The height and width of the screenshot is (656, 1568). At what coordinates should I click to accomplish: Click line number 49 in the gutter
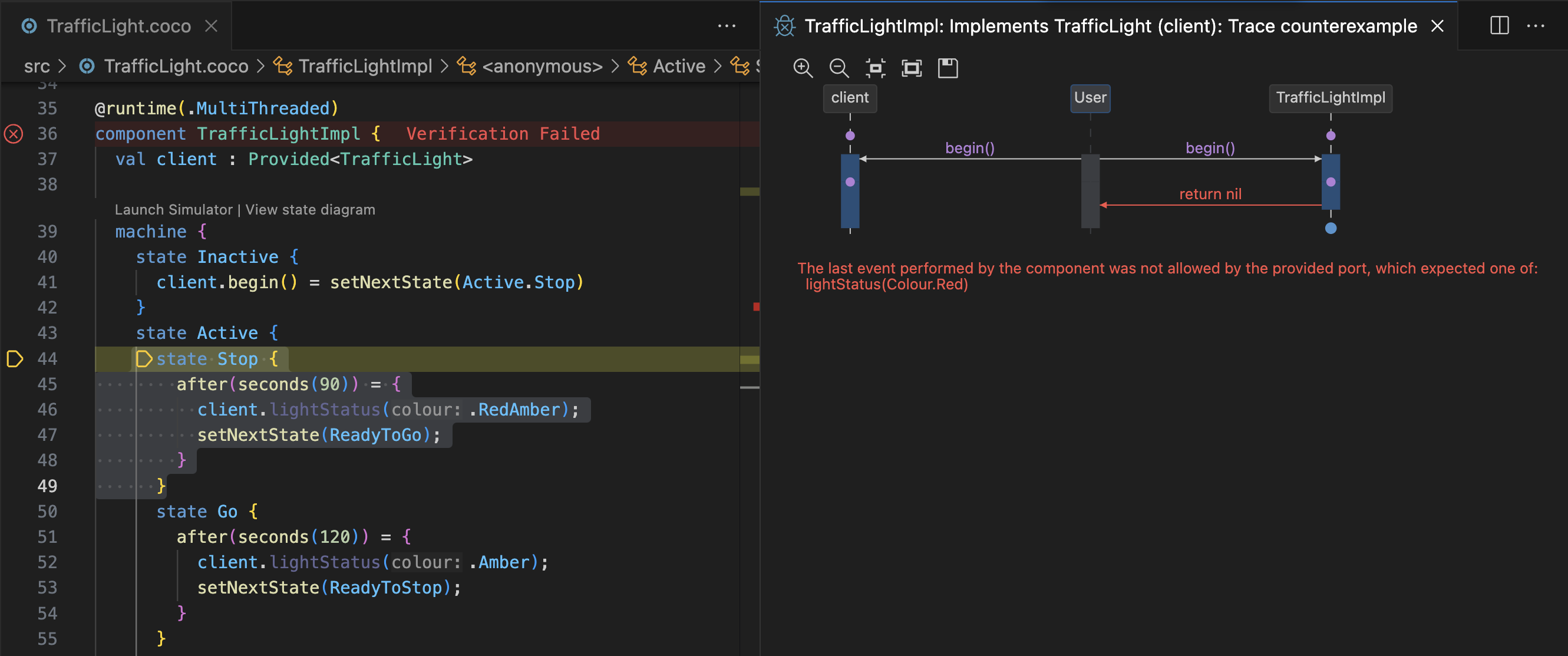pos(48,486)
